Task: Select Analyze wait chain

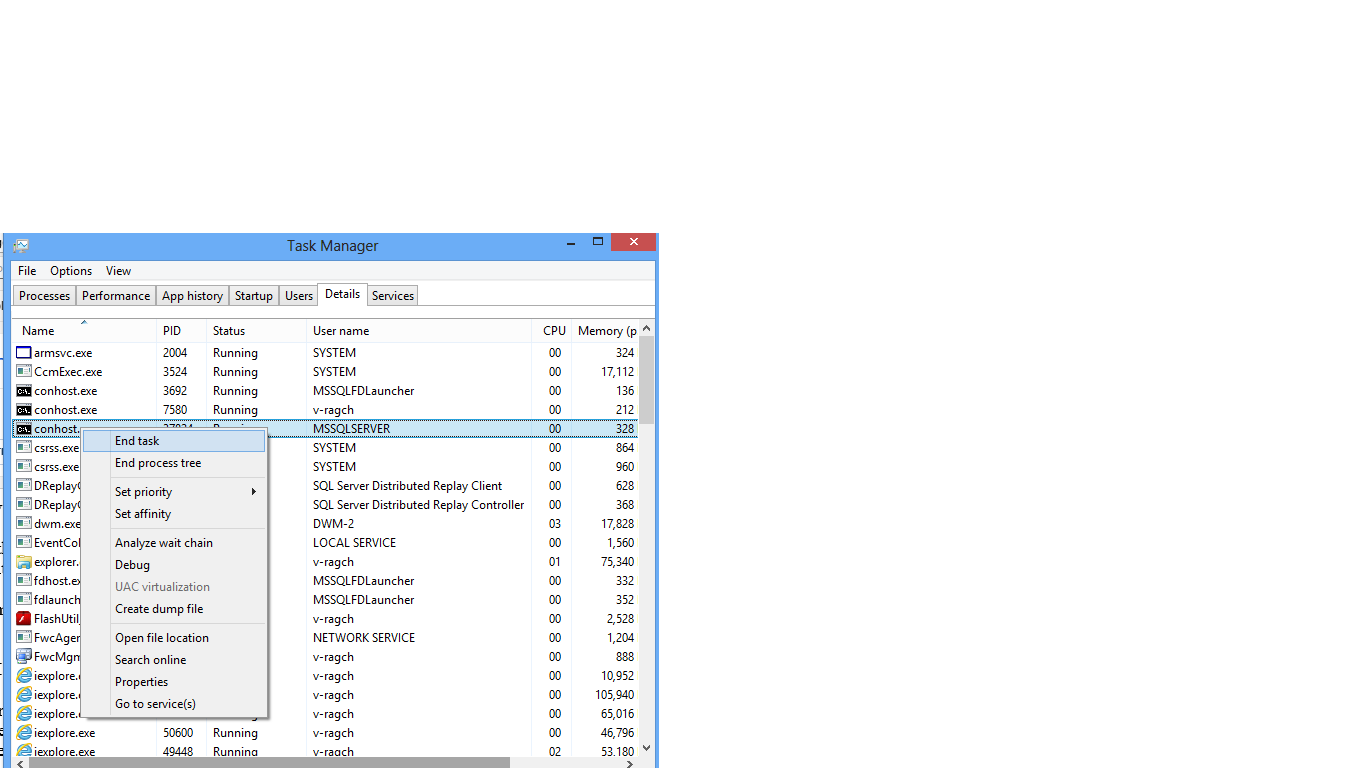Action: pos(174,543)
